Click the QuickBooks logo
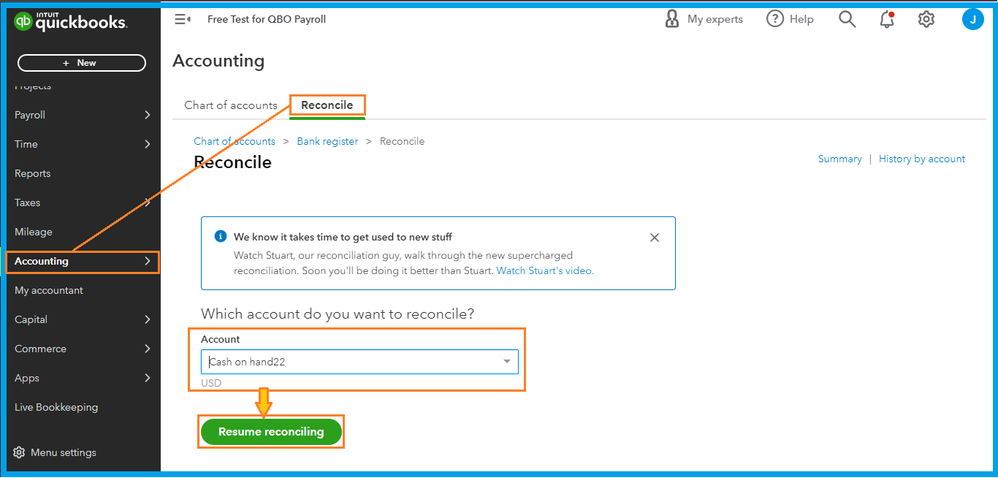The height and width of the screenshot is (478, 998). pyautogui.click(x=71, y=22)
